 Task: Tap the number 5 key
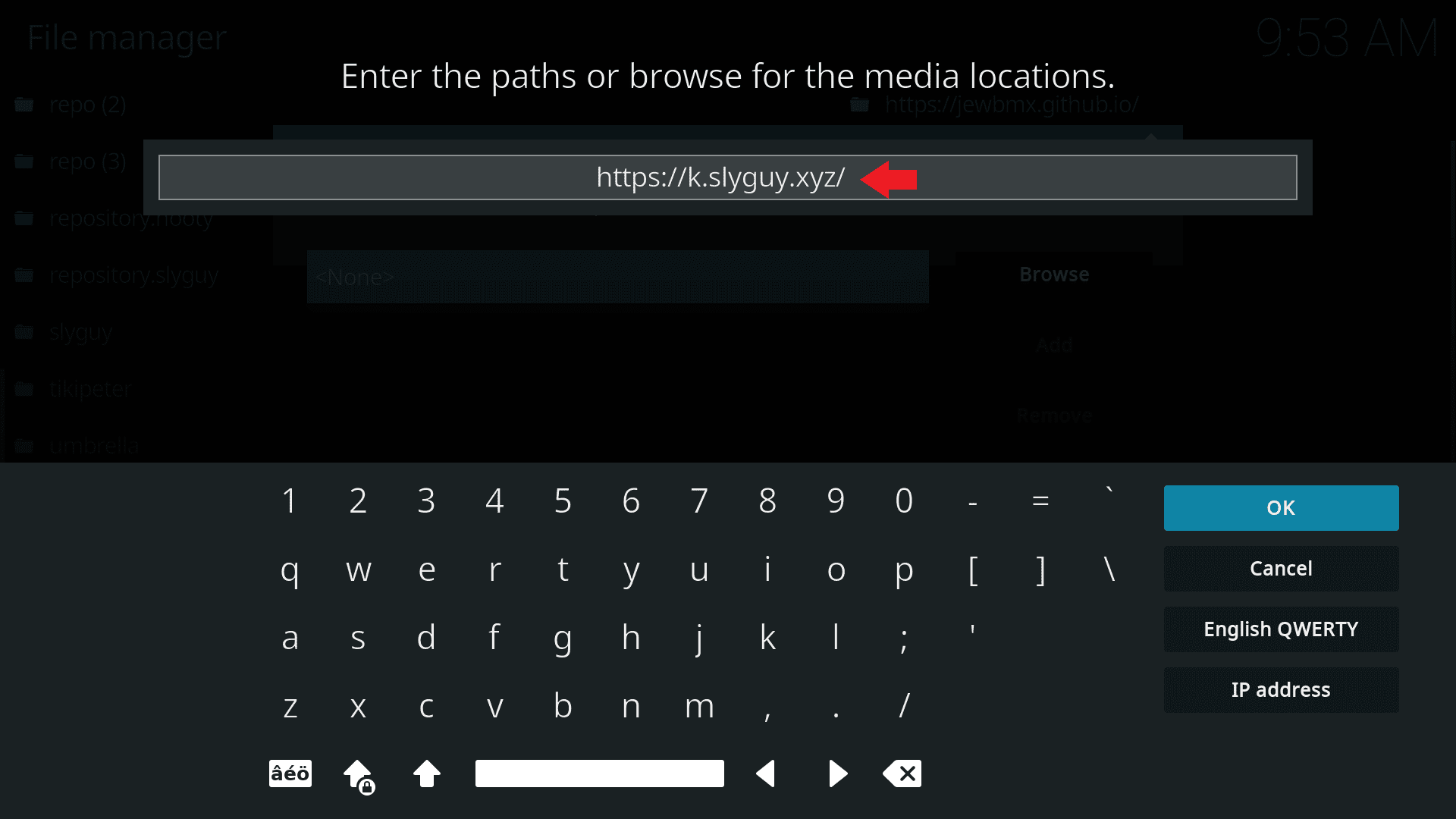(x=563, y=500)
